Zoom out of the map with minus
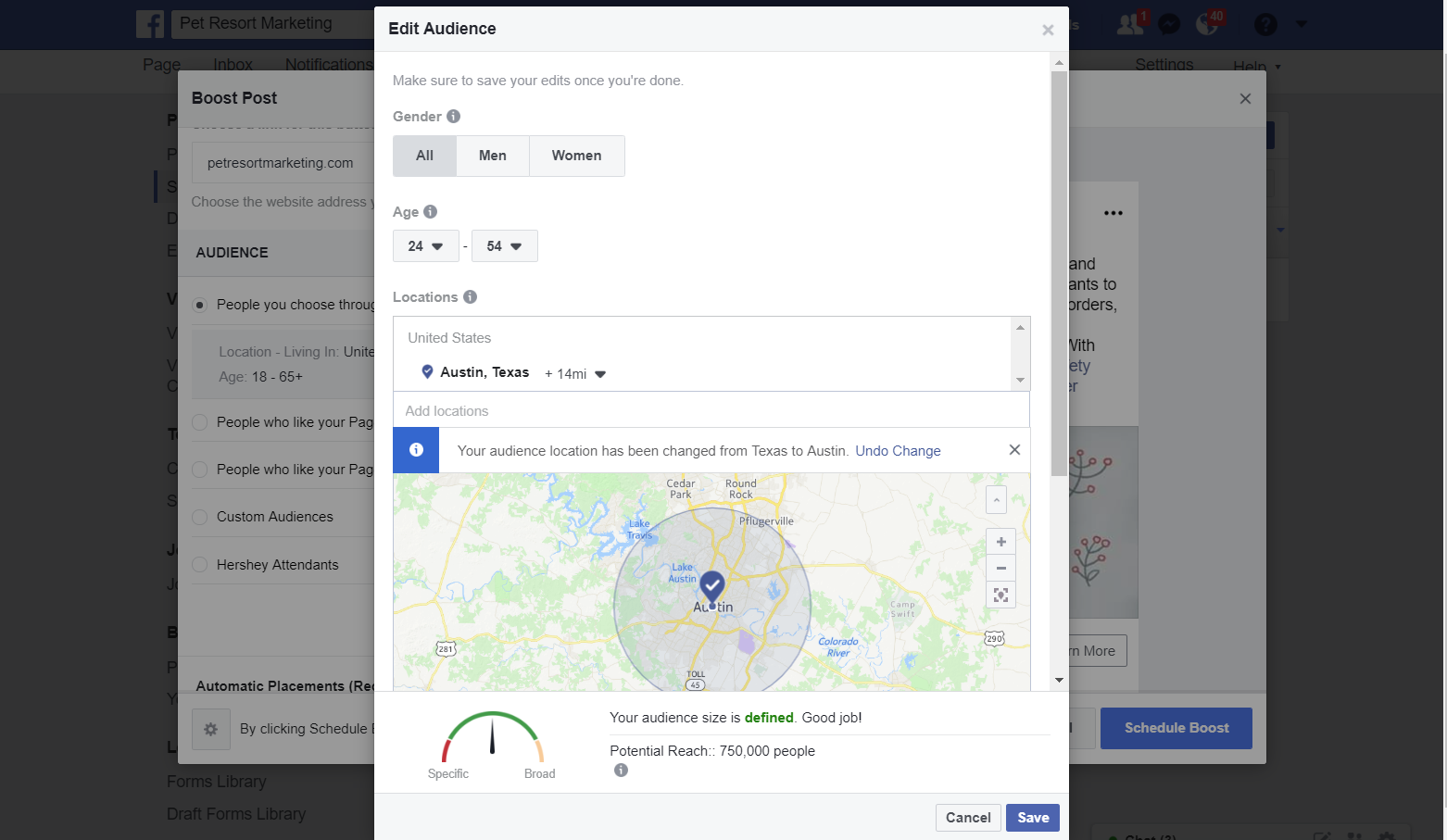The height and width of the screenshot is (840, 1447). [1000, 568]
